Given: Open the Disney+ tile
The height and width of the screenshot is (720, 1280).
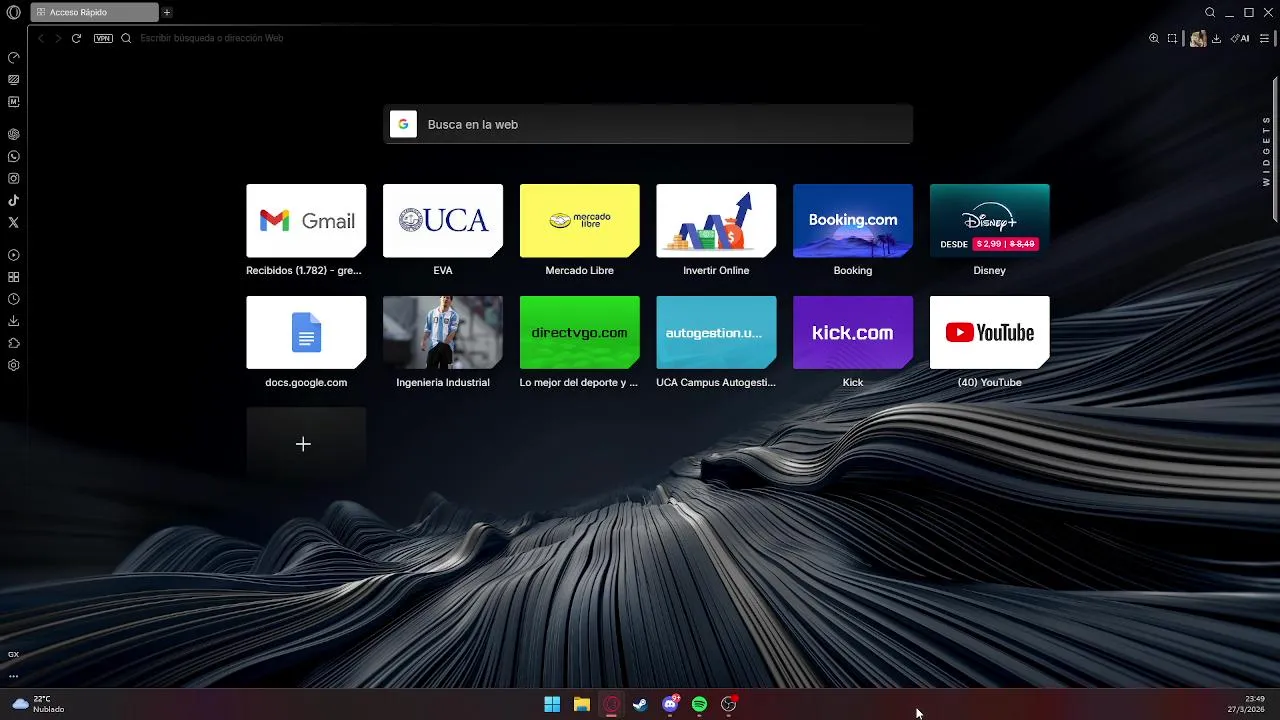Looking at the screenshot, I should pos(990,220).
